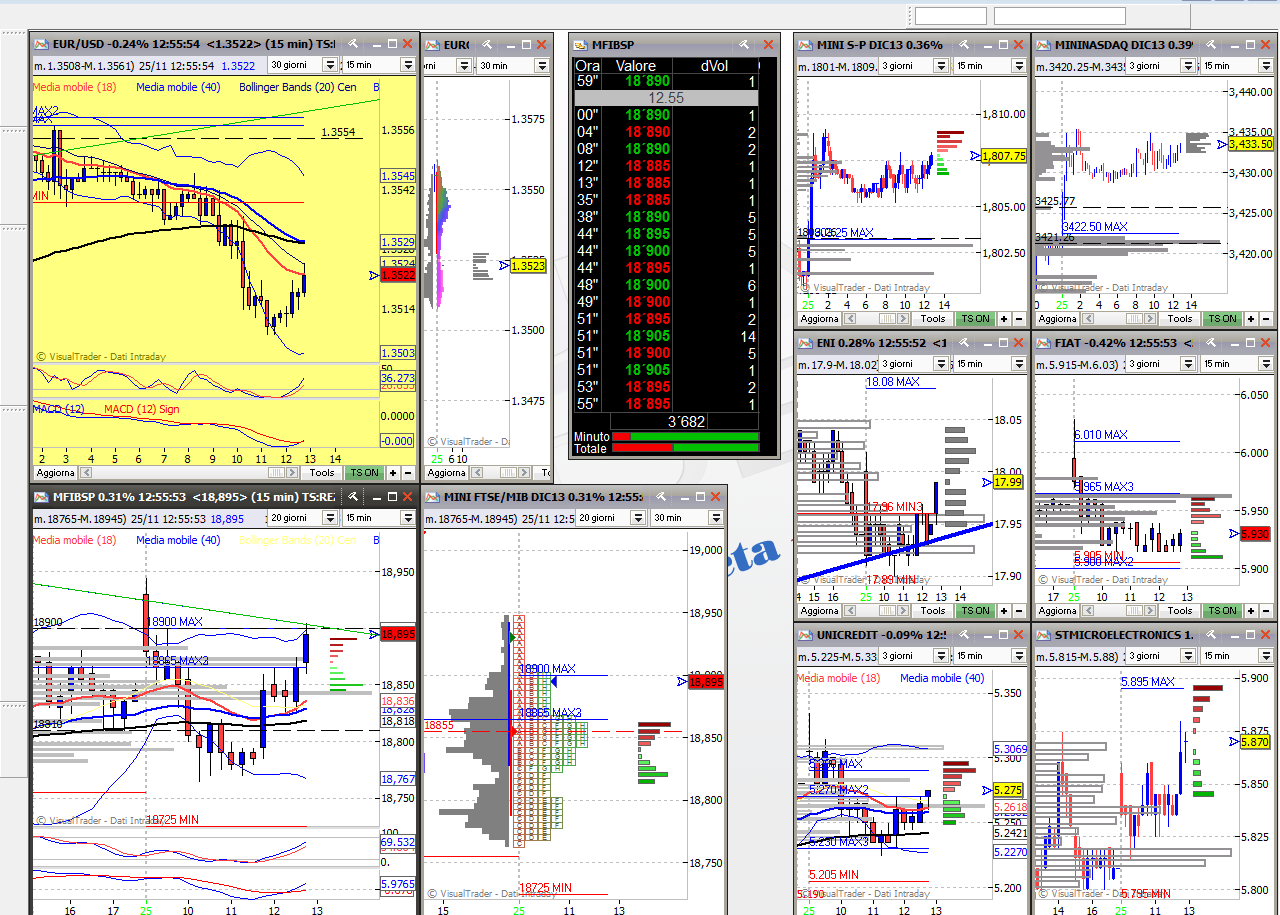Click scroll-left arrow in ENI chart toolbar
Viewport: 1280px width, 915px height.
point(850,611)
